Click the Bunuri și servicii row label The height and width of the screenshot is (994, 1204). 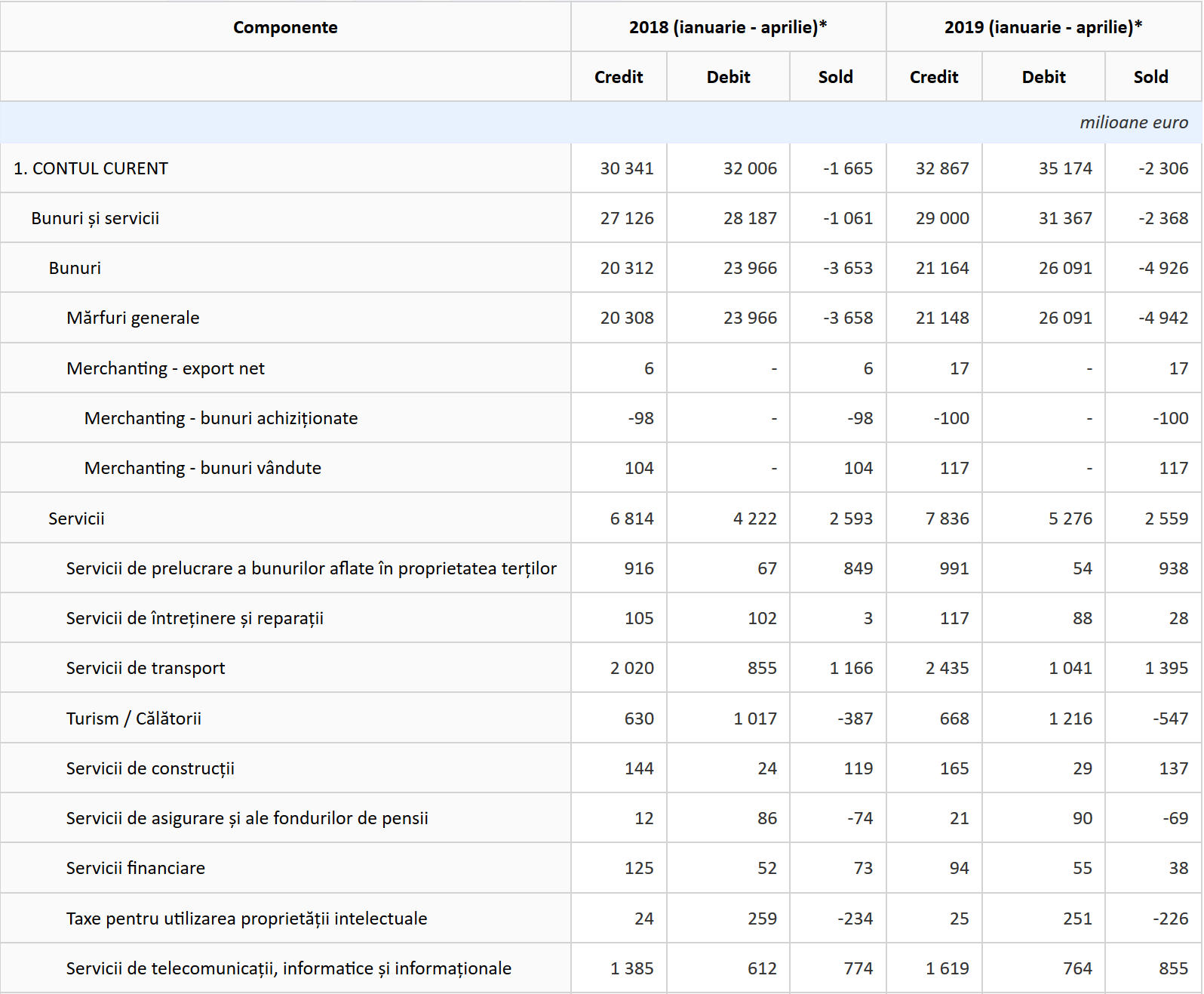pos(95,218)
